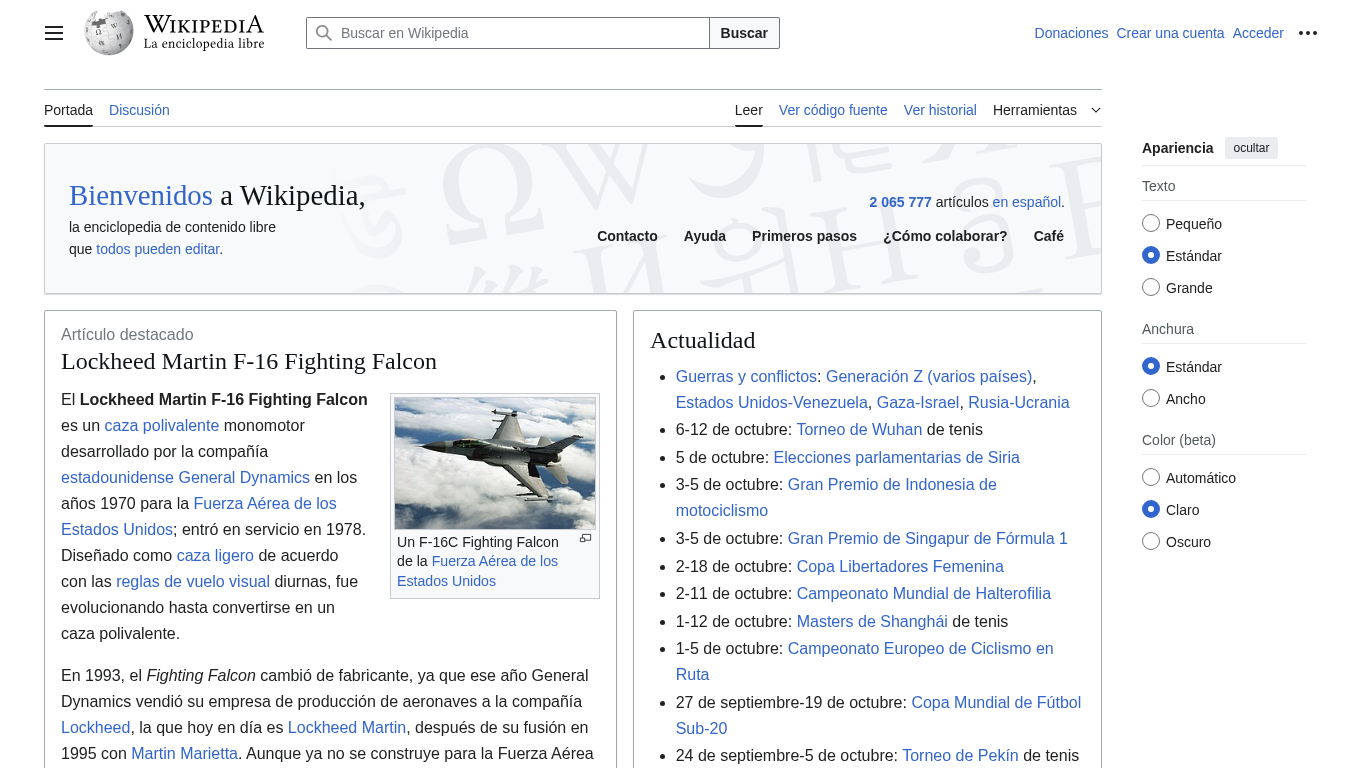Enable the Oscuro color theme

coord(1151,542)
